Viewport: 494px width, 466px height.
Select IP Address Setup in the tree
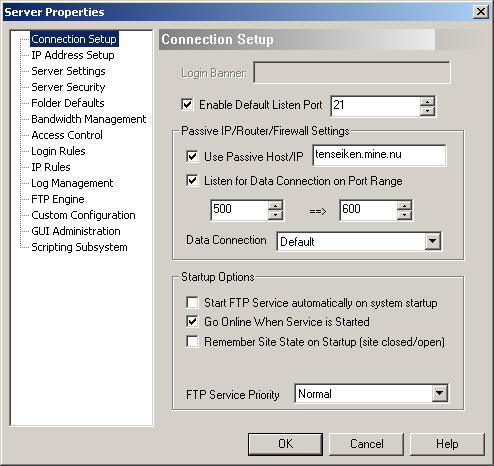(73, 55)
